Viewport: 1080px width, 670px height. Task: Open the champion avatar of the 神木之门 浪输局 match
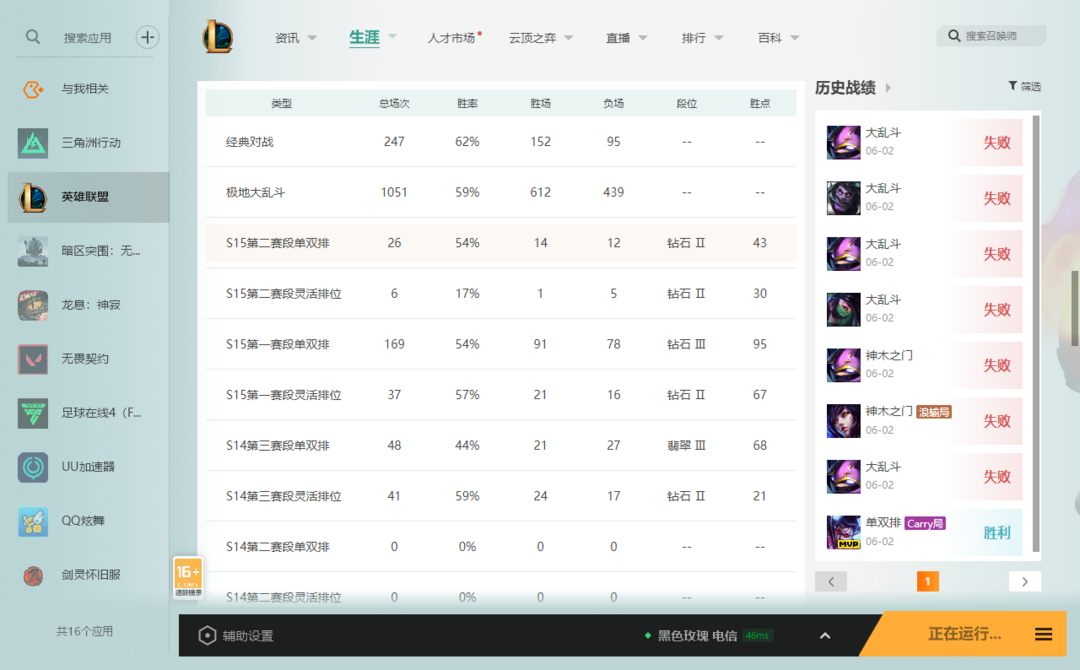844,421
